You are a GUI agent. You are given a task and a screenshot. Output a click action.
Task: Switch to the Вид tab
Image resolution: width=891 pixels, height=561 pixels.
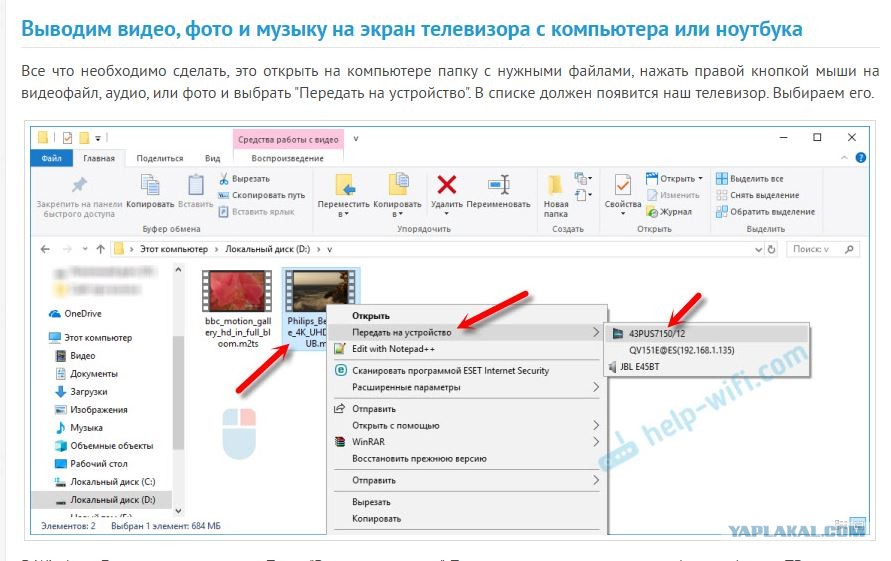tap(213, 158)
